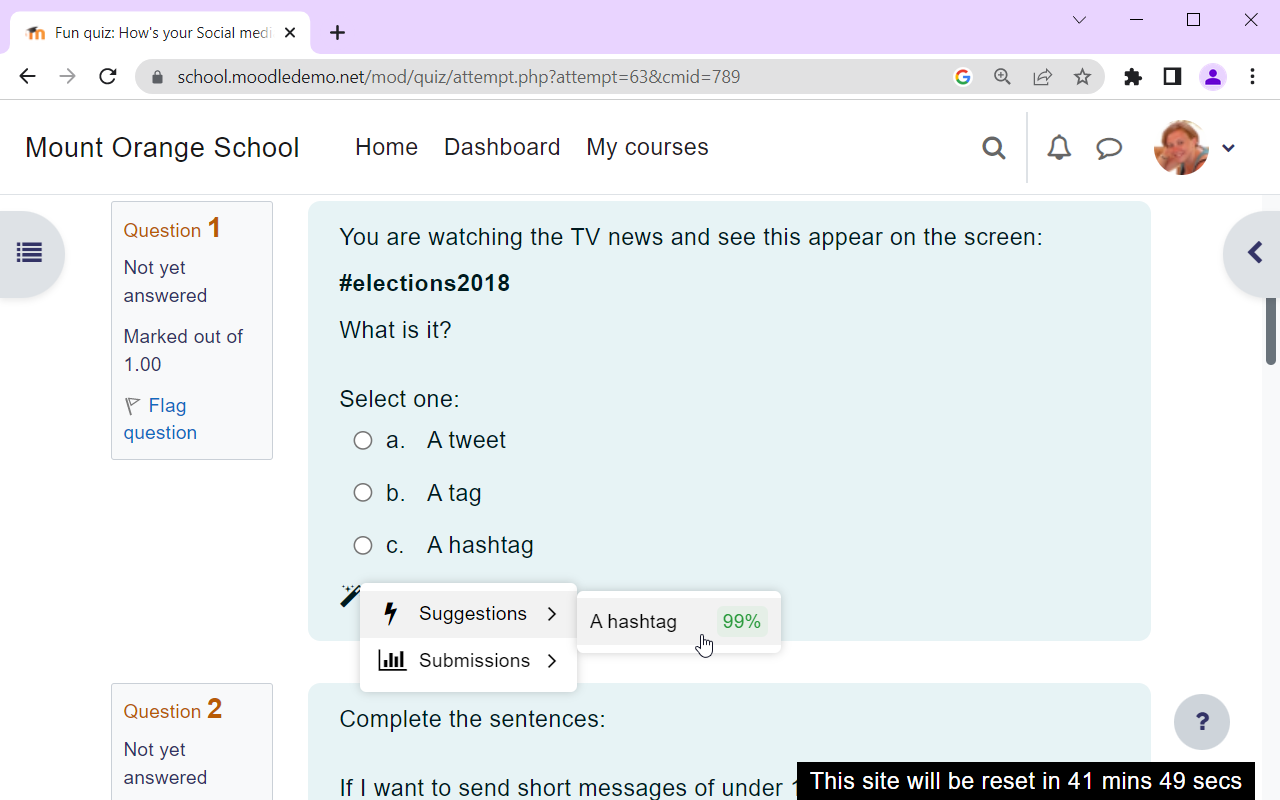1280x800 pixels.
Task: Select radio option c. A hashtag
Action: click(363, 545)
